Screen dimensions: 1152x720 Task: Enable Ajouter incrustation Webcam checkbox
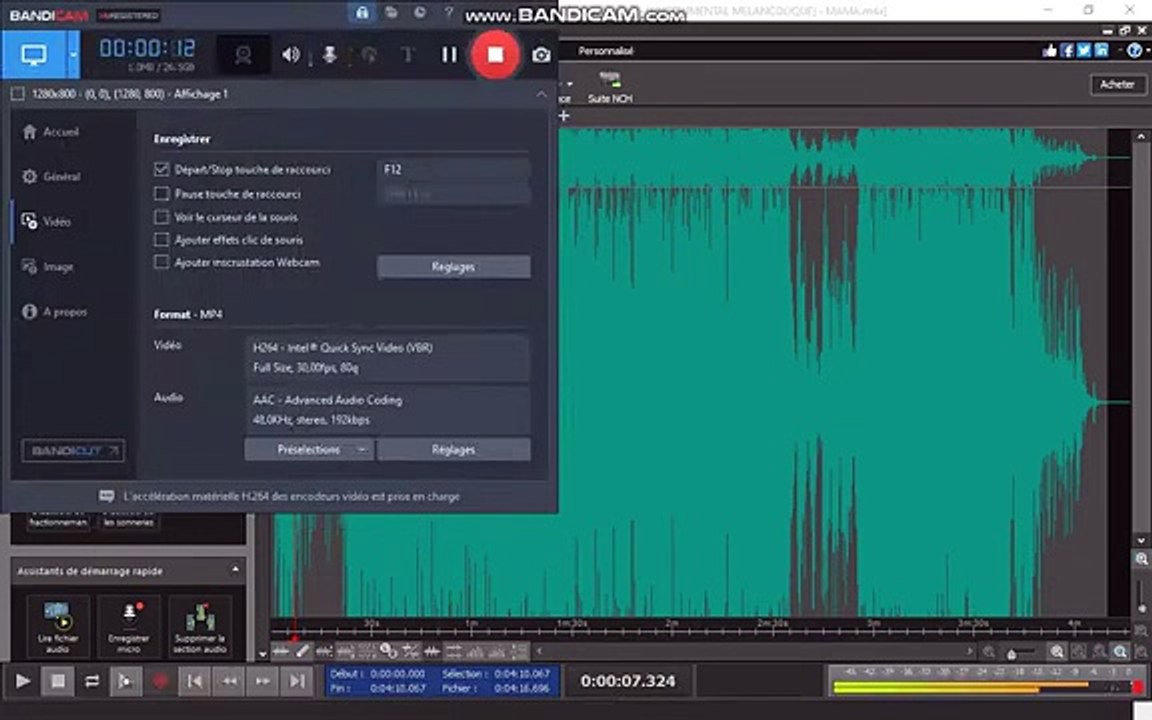coord(162,262)
